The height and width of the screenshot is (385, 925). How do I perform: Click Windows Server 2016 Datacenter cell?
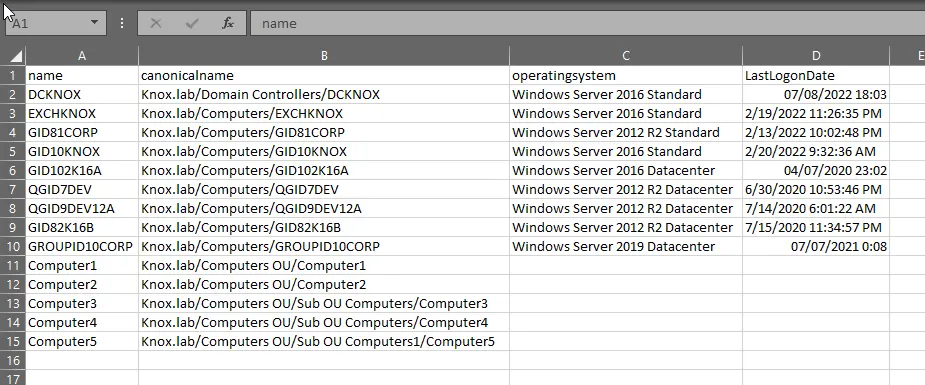tap(626, 170)
